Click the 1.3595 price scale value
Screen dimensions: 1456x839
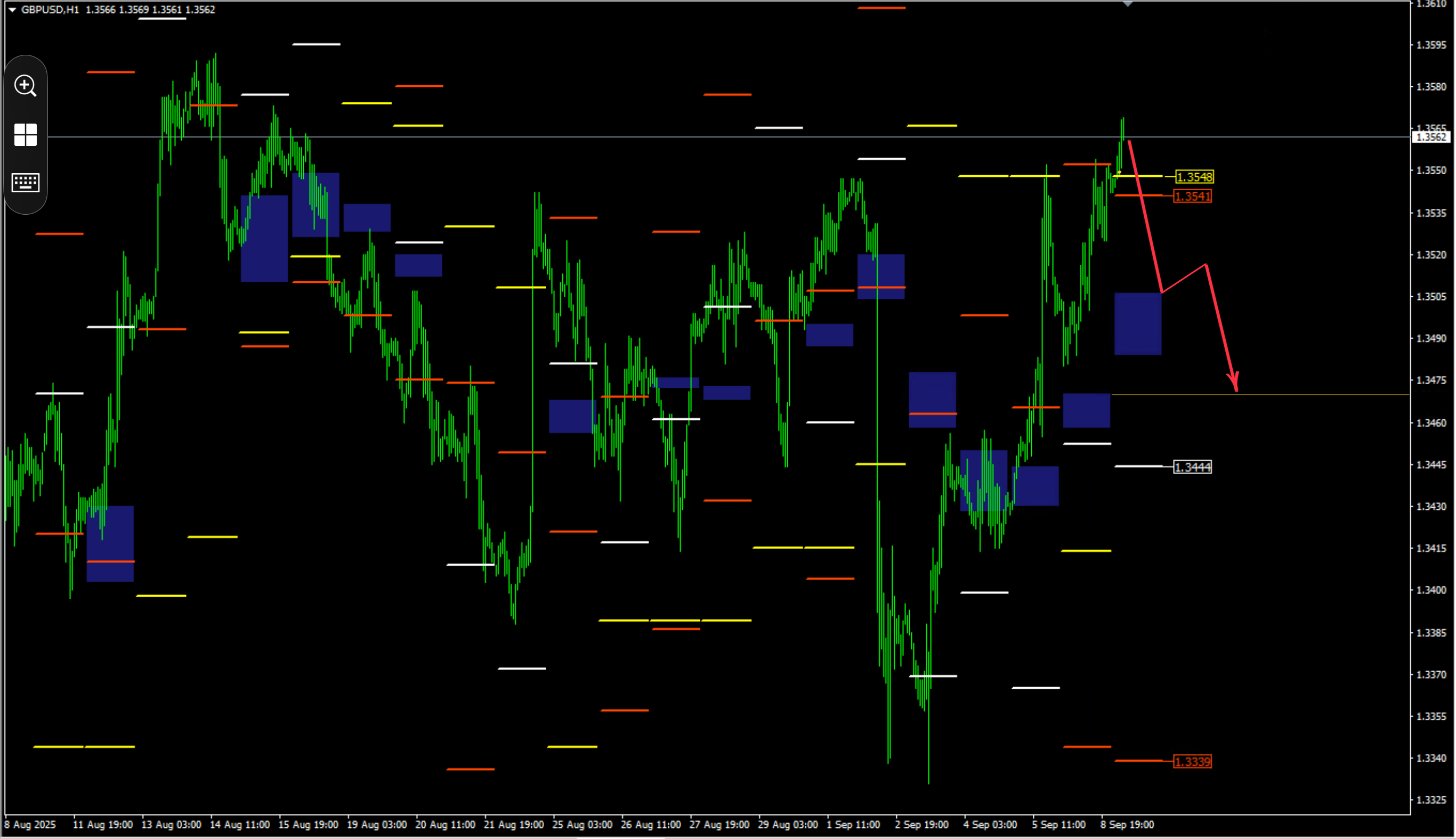(1431, 45)
